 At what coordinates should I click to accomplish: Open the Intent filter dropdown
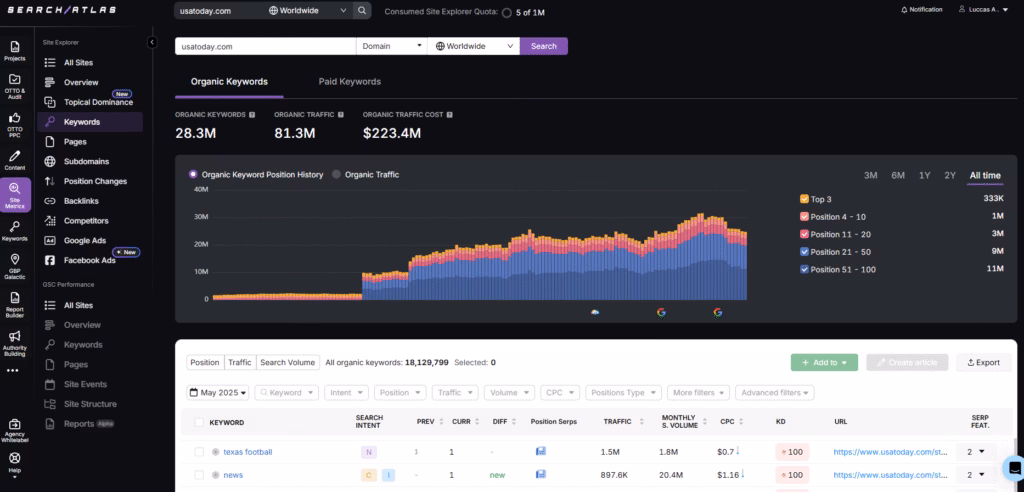point(347,393)
